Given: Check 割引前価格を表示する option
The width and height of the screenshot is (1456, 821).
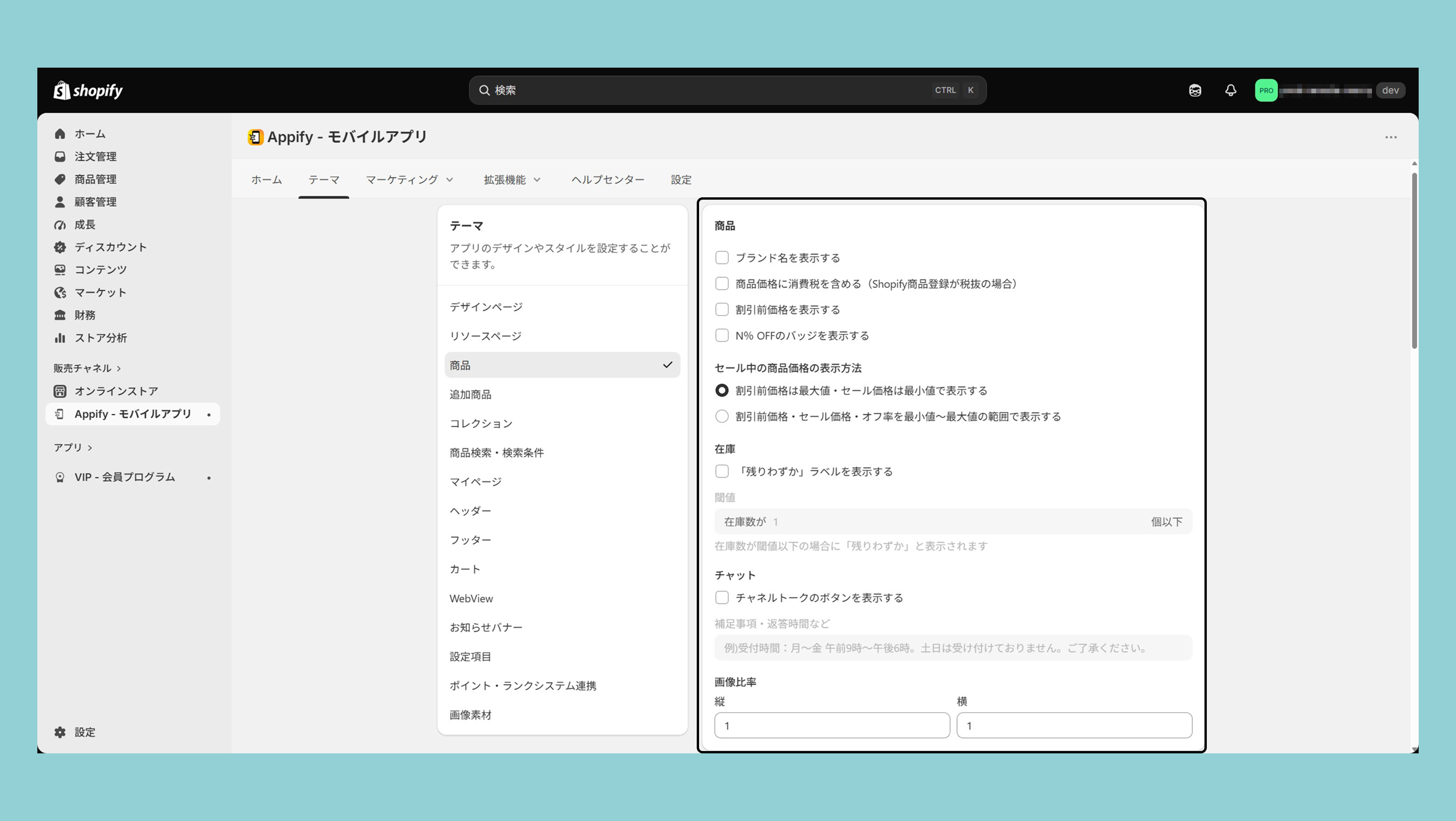Looking at the screenshot, I should [x=722, y=310].
